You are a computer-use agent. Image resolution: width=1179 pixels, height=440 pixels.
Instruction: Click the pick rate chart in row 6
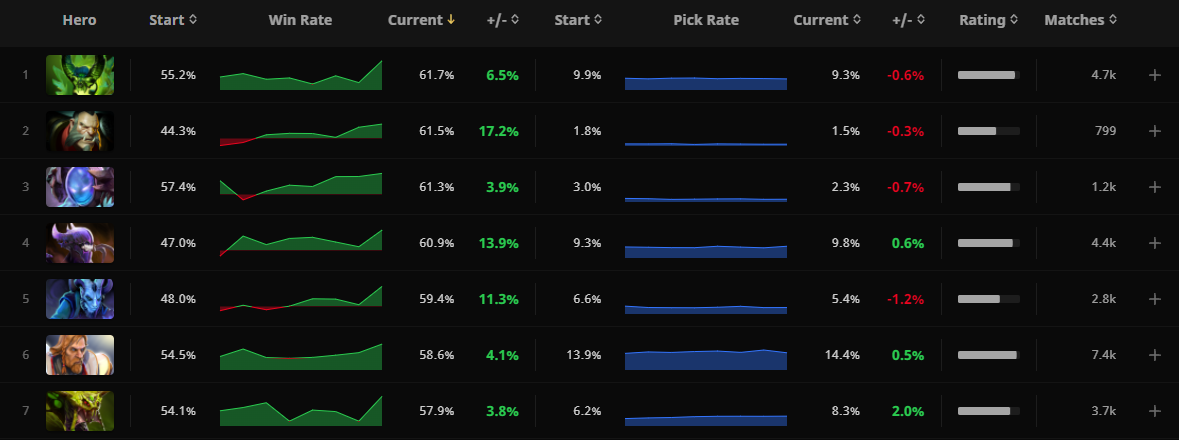click(705, 359)
